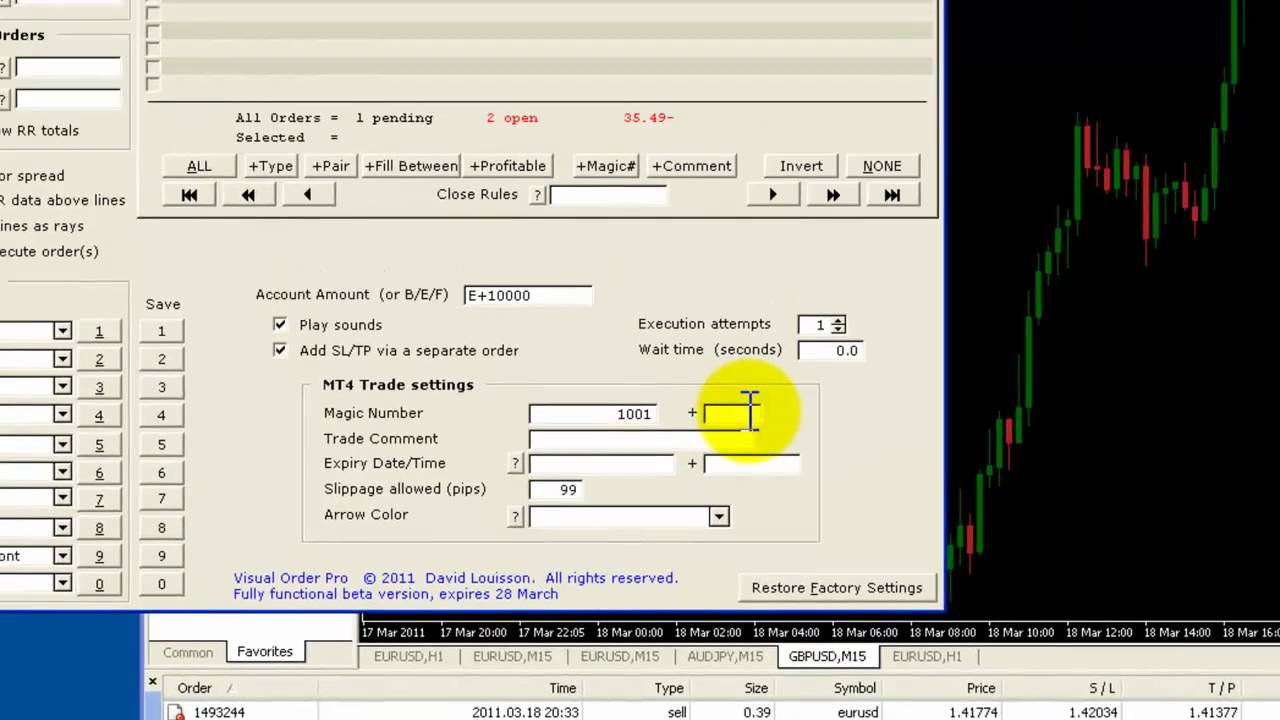This screenshot has height=720, width=1280.
Task: Advance to next order with single right arrow
Action: (x=772, y=195)
